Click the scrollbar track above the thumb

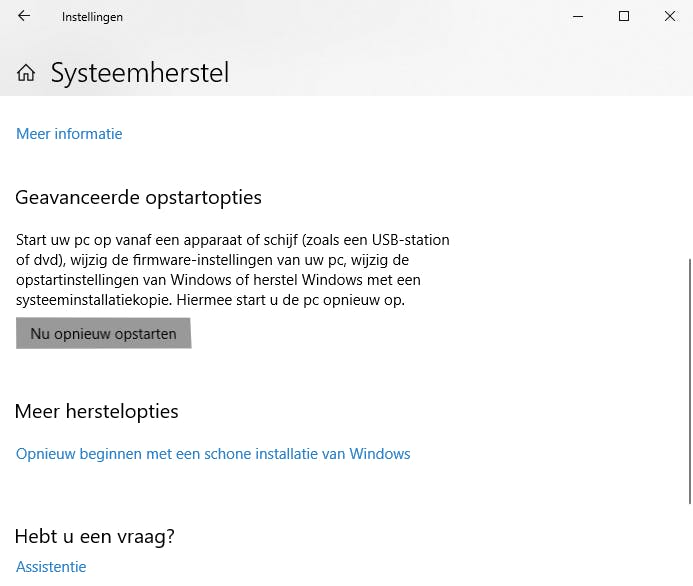pyautogui.click(x=688, y=180)
